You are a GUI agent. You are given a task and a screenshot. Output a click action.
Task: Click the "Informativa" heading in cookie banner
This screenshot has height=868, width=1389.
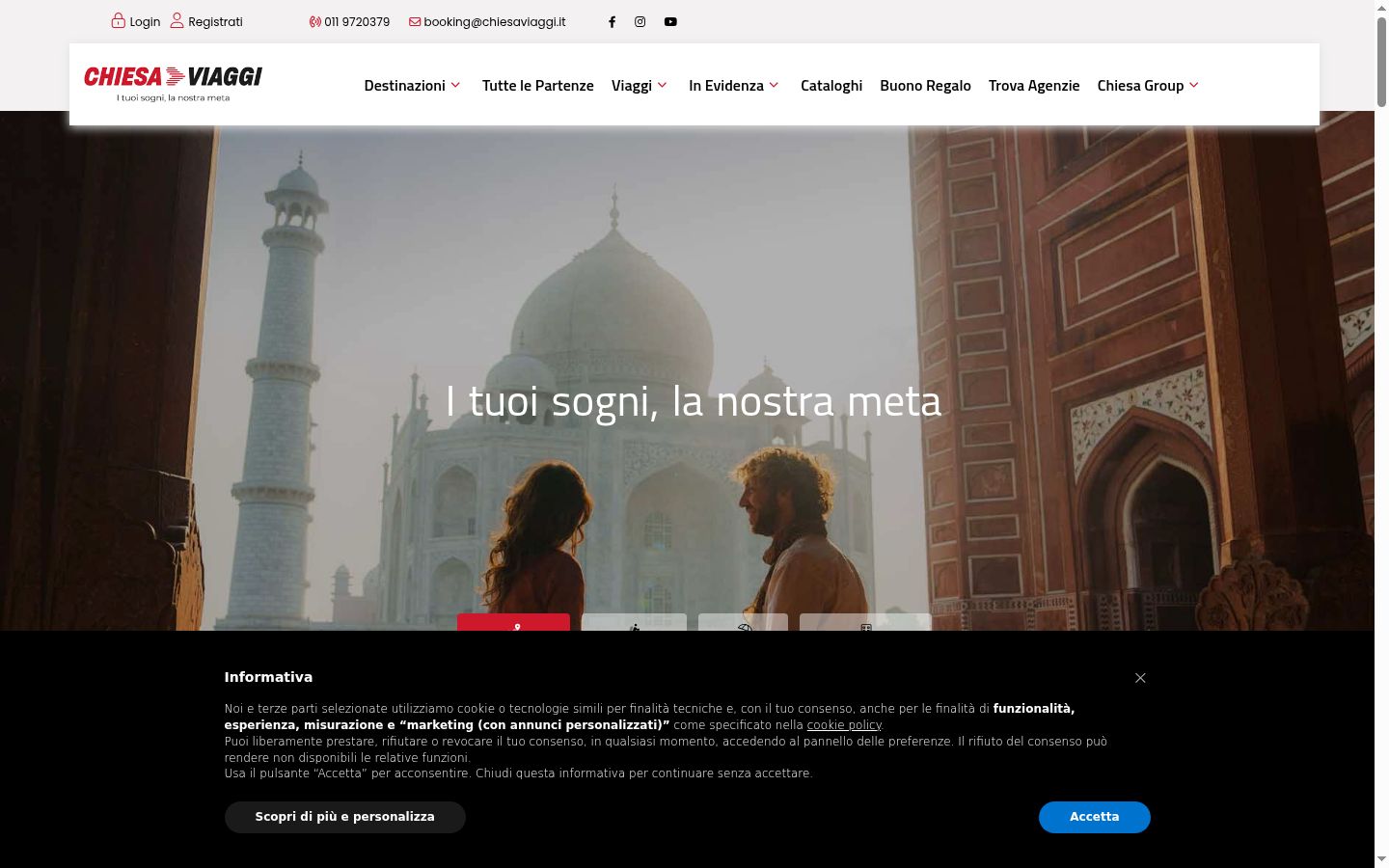(x=268, y=677)
